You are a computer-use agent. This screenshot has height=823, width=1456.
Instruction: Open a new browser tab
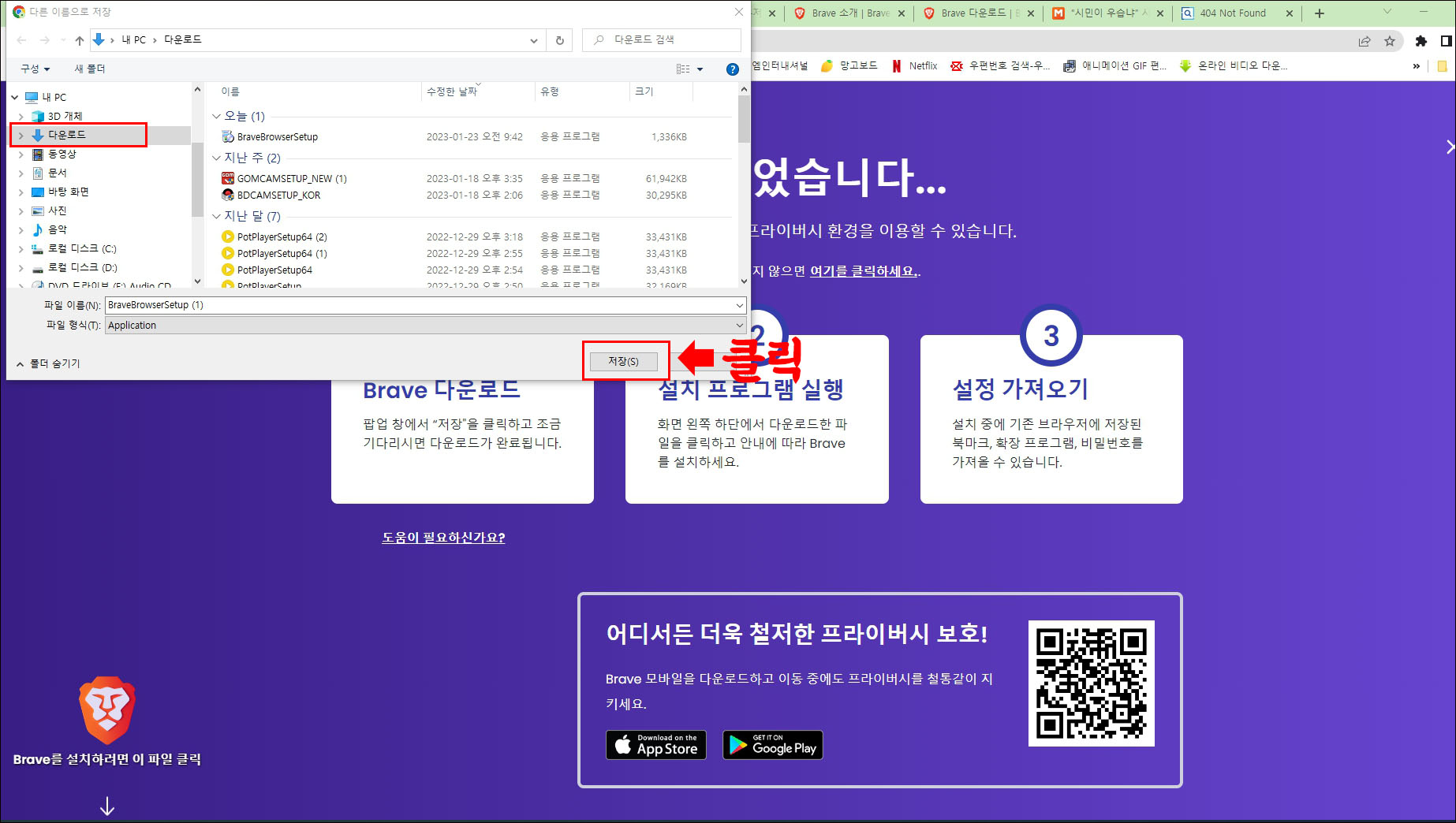(1320, 13)
